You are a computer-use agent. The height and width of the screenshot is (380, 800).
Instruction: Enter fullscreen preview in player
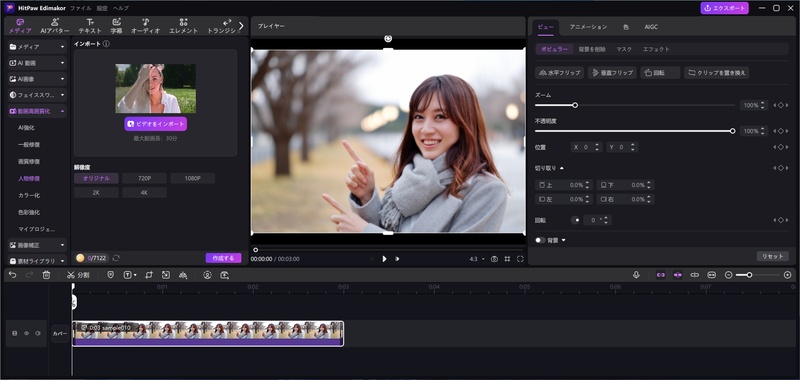coord(520,259)
